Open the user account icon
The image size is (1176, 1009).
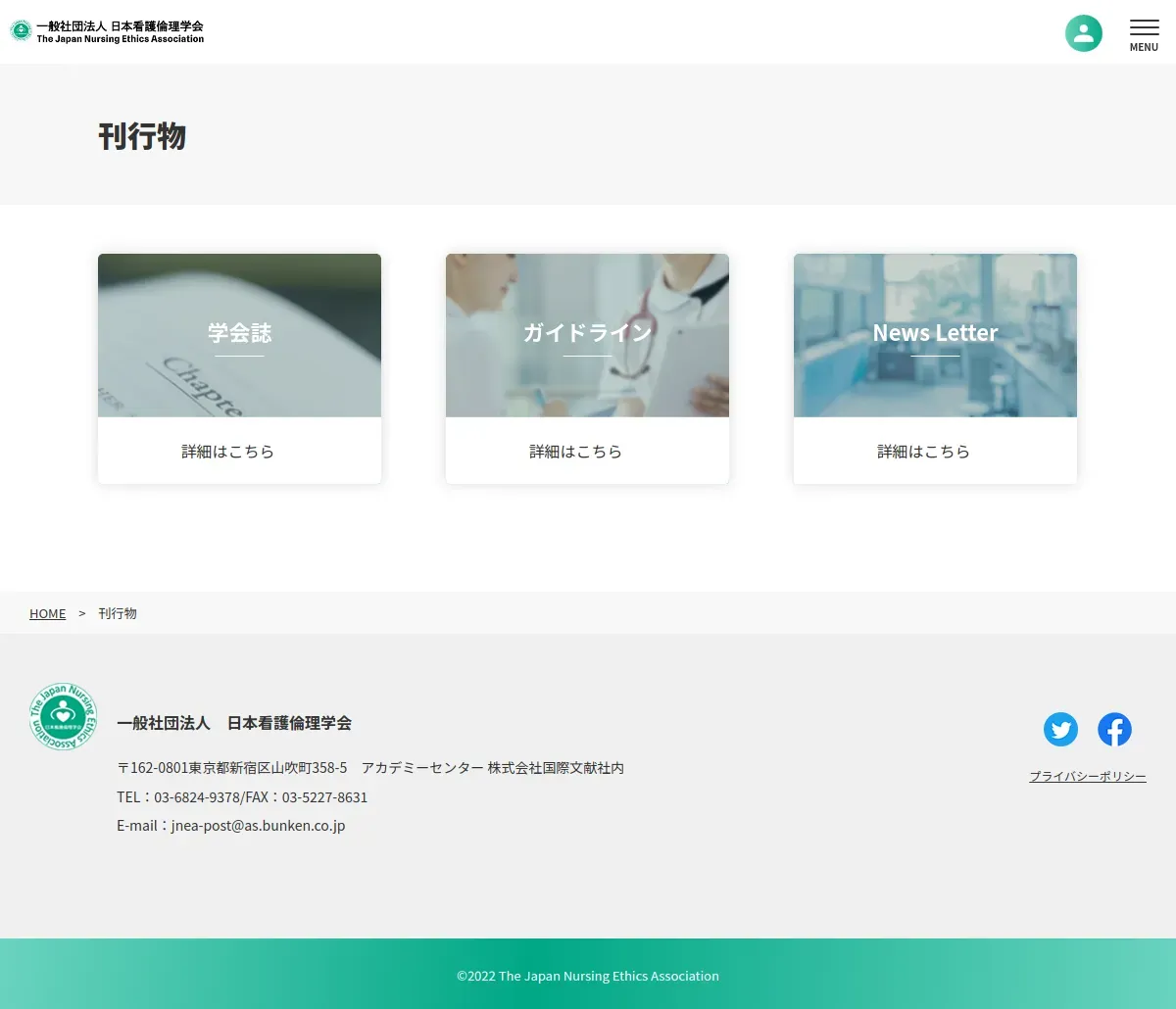tap(1083, 33)
